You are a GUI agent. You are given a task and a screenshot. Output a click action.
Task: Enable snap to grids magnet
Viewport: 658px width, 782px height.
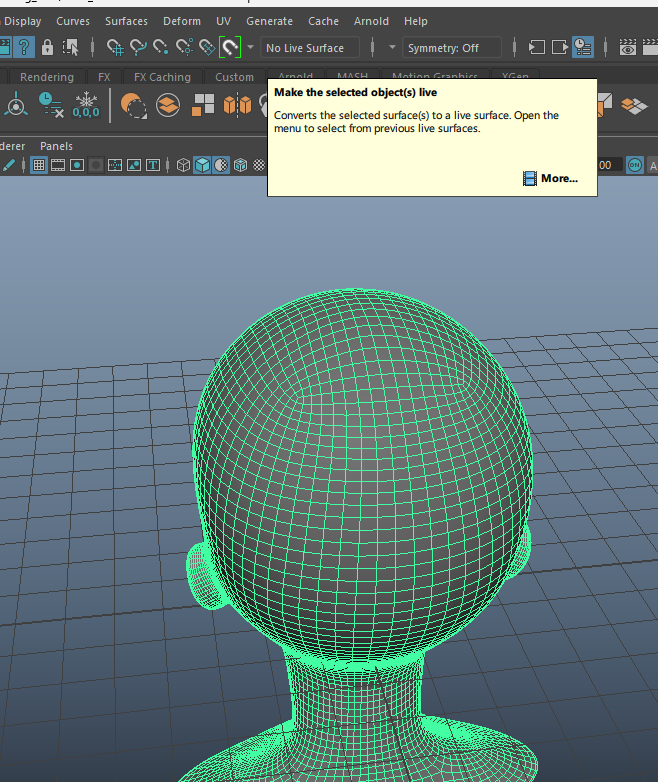pos(115,47)
